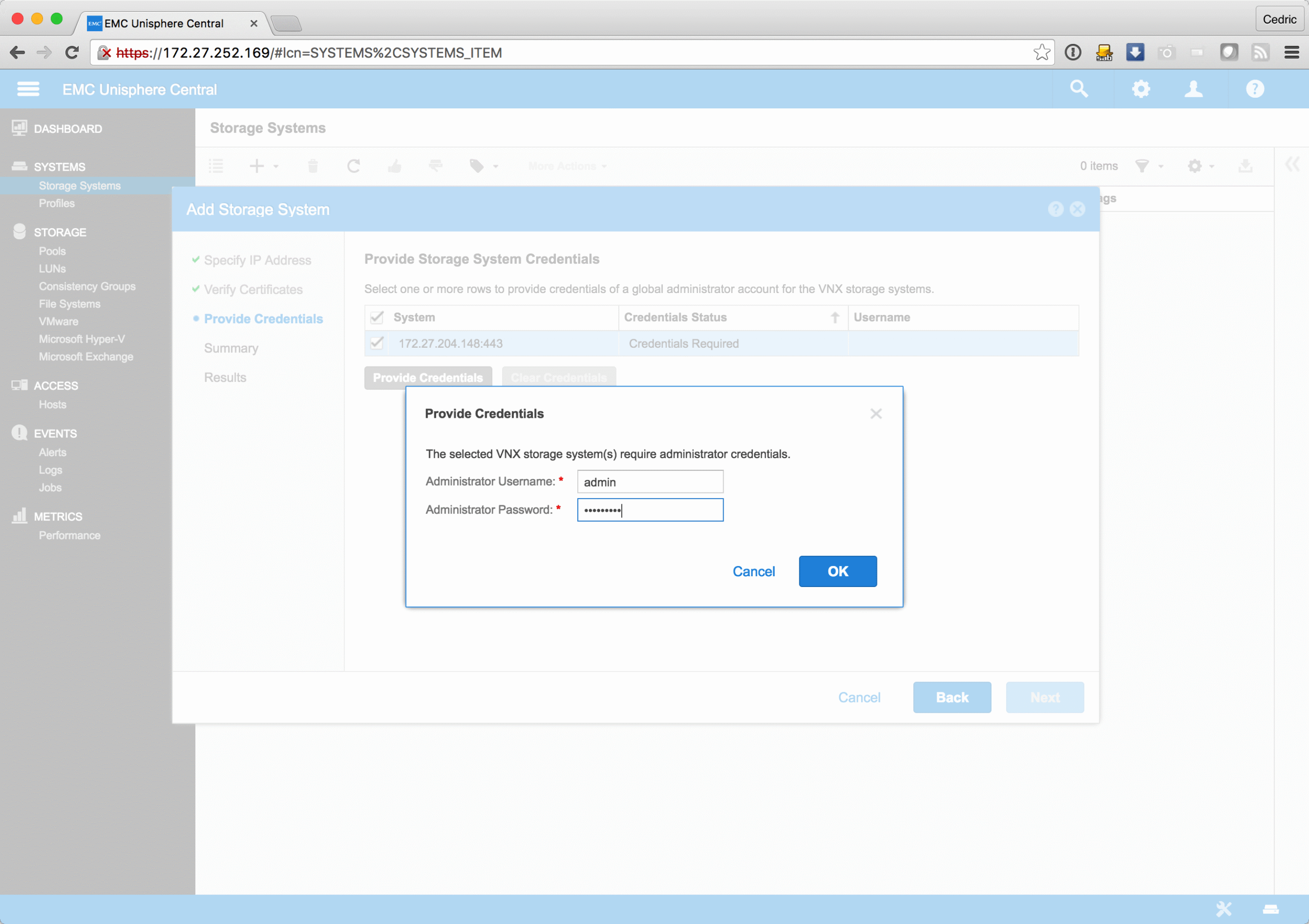Click the Clear Credentials button
The image size is (1309, 924).
click(x=559, y=377)
